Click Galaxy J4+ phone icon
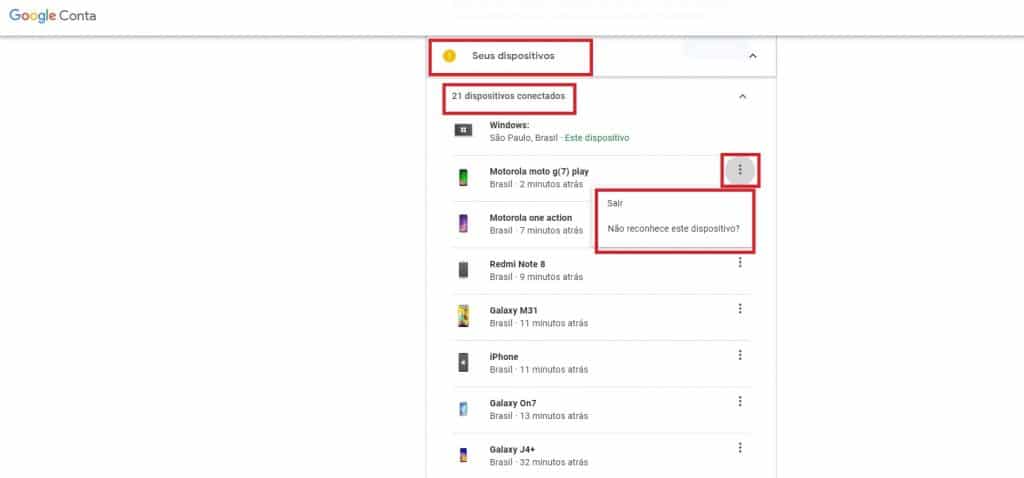 point(463,455)
